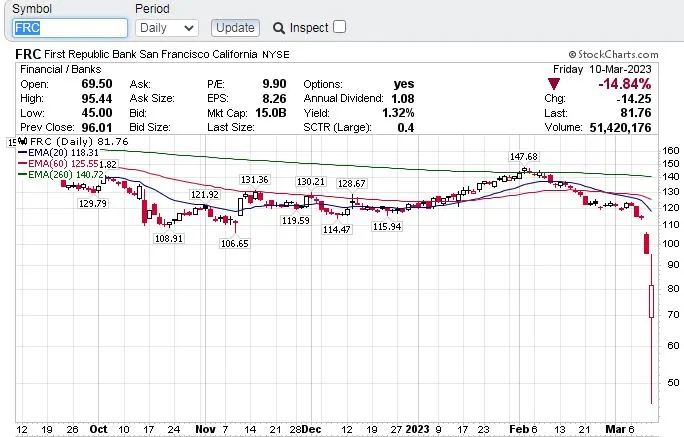Click the 115.94 price label
The image size is (684, 437).
pyautogui.click(x=387, y=227)
